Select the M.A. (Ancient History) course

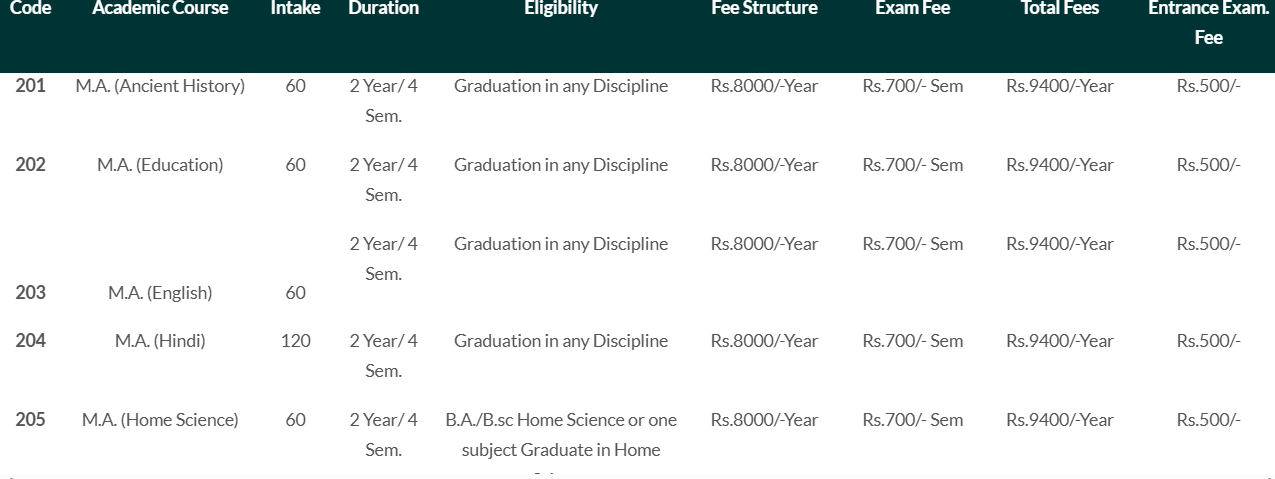(x=160, y=86)
